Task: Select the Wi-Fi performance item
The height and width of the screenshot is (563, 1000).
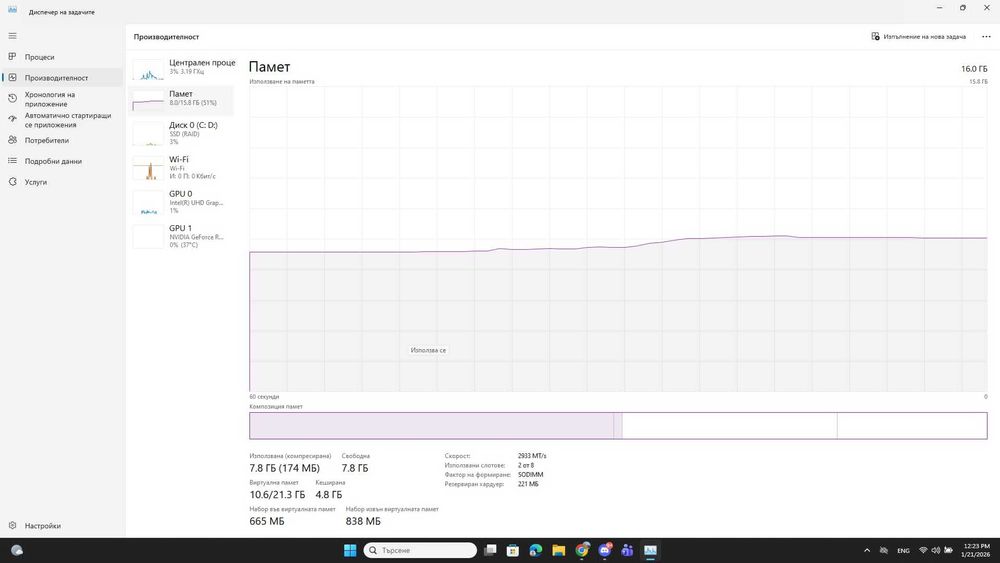Action: [182, 167]
